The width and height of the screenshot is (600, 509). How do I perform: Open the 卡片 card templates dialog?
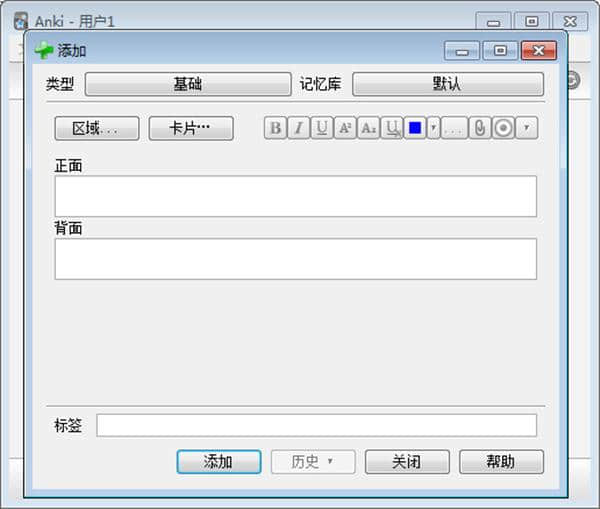tap(191, 128)
